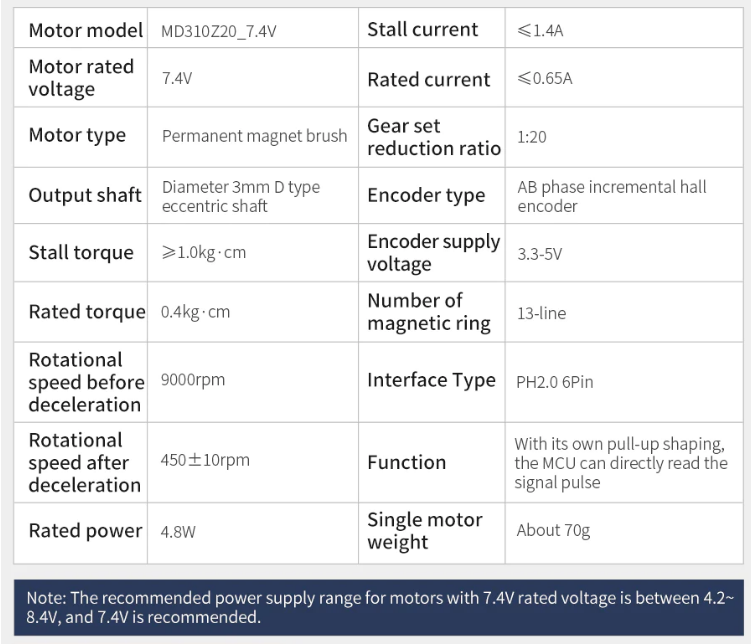The height and width of the screenshot is (644, 751).
Task: Select the About 70g motor weight value
Action: pos(553,531)
